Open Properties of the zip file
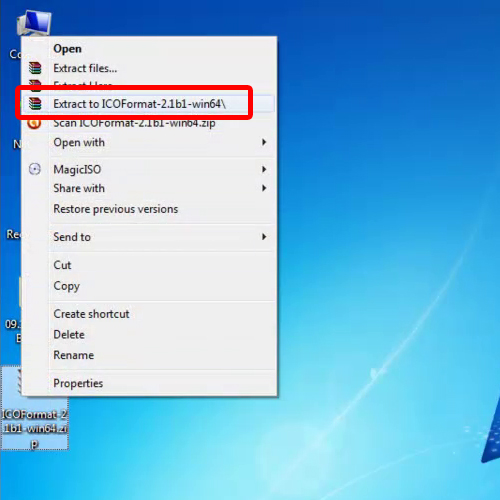Viewport: 500px width, 500px height. pos(149,383)
